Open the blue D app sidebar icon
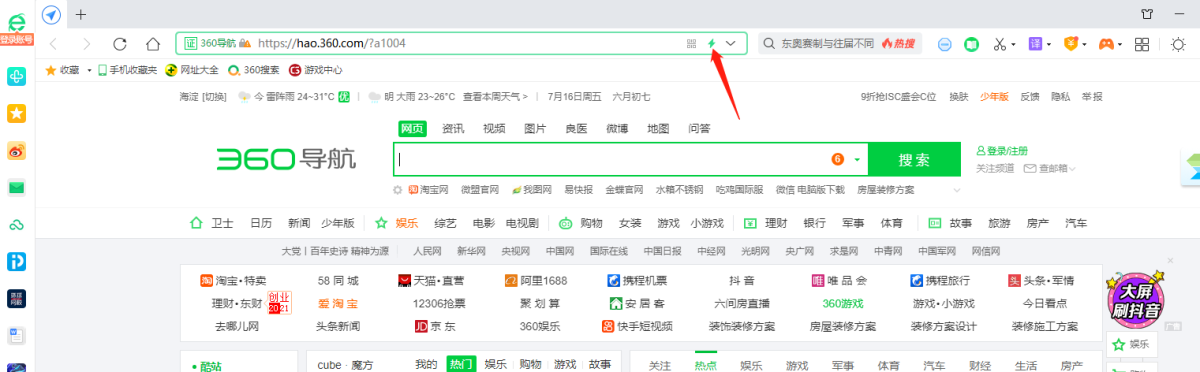Screen dimensions: 1200x372 coord(16,261)
